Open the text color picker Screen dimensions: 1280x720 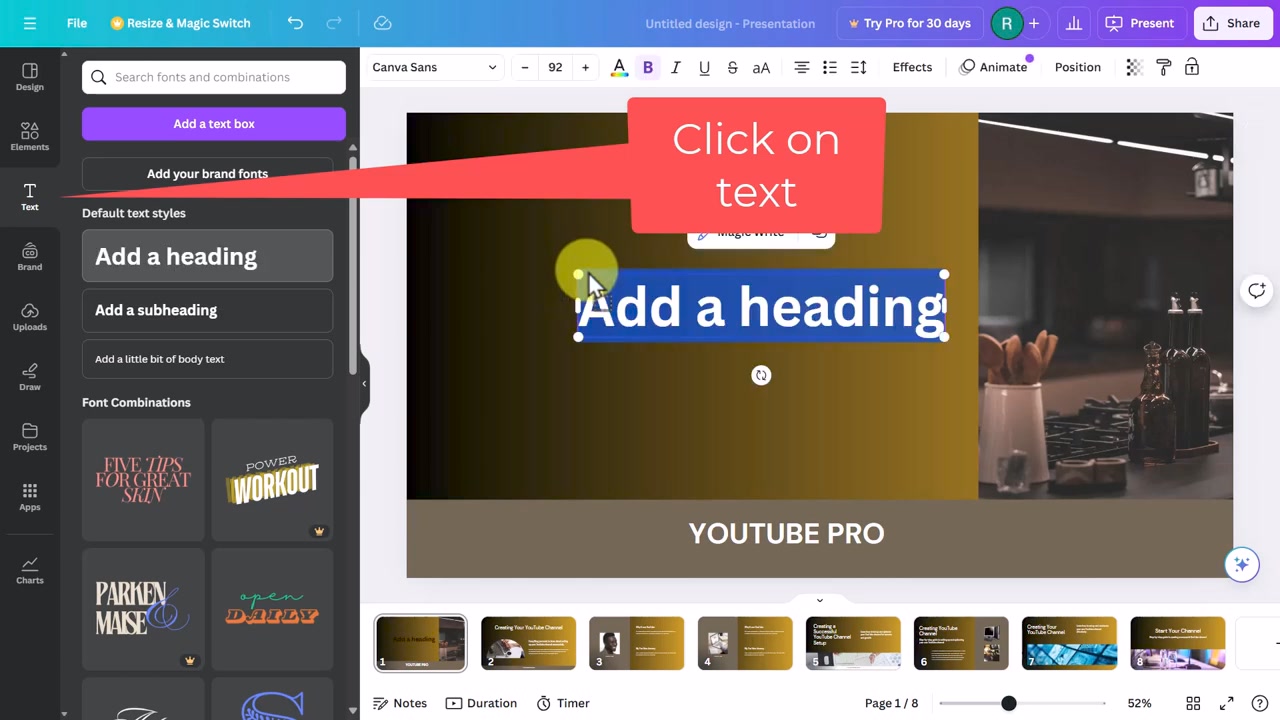point(619,67)
